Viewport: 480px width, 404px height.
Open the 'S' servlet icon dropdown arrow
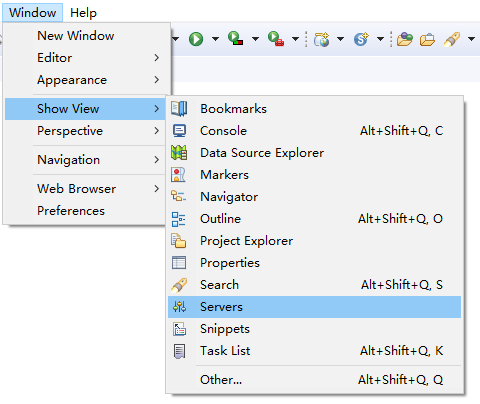[x=380, y=39]
